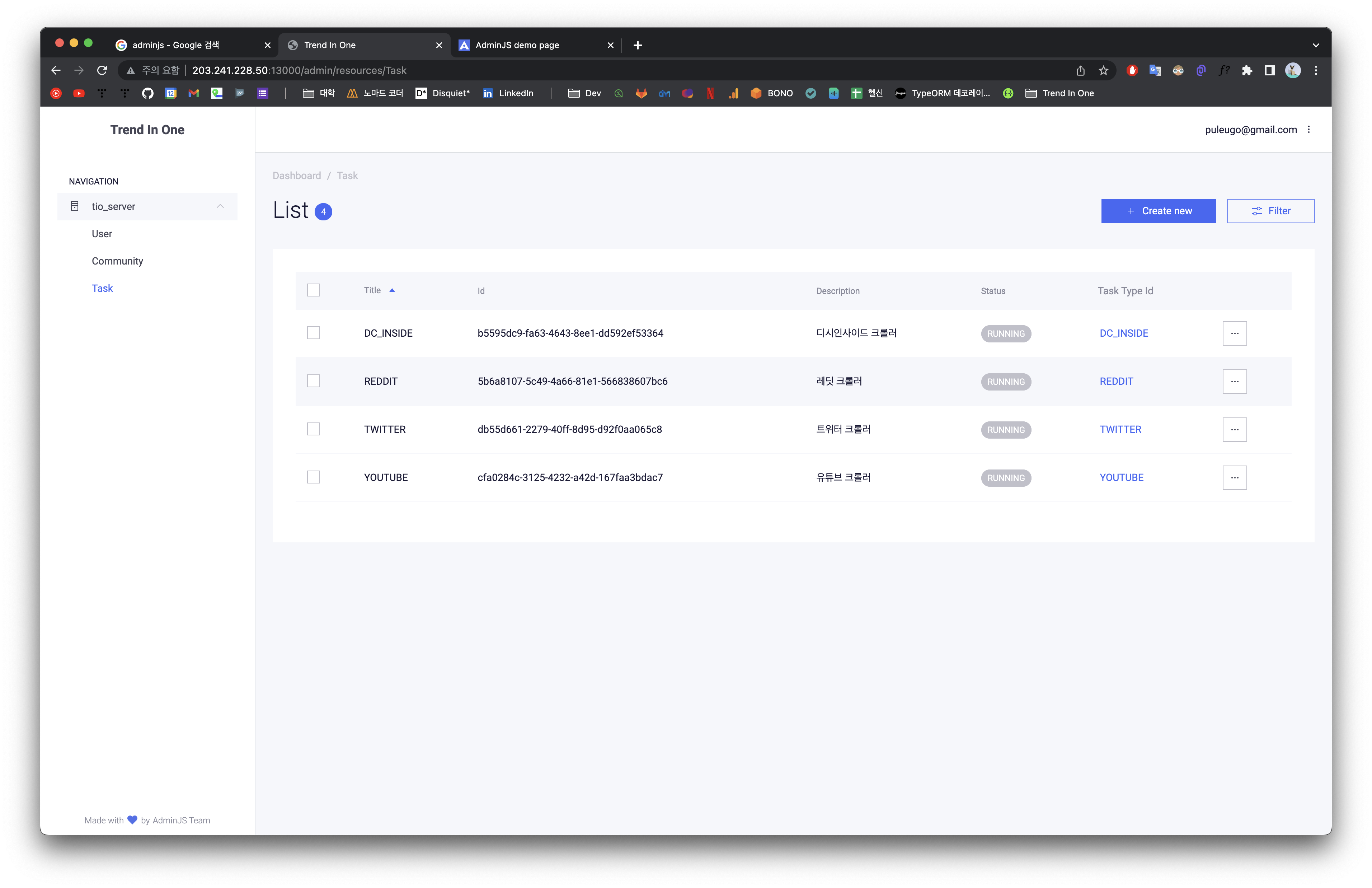Collapse the tio_server navigation group
Image resolution: width=1372 pixels, height=888 pixels.
pos(220,206)
